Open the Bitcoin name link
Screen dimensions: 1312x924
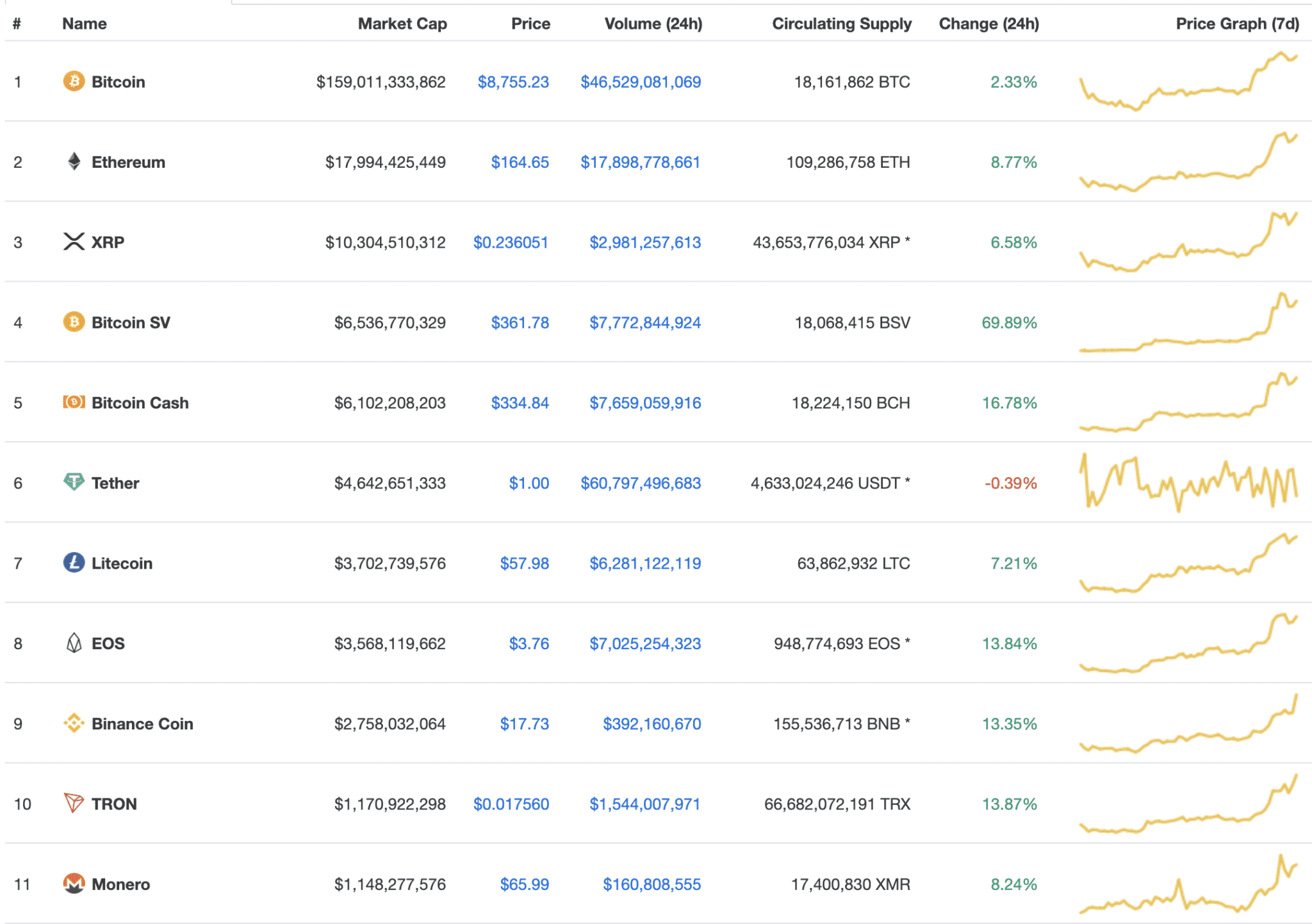(118, 82)
